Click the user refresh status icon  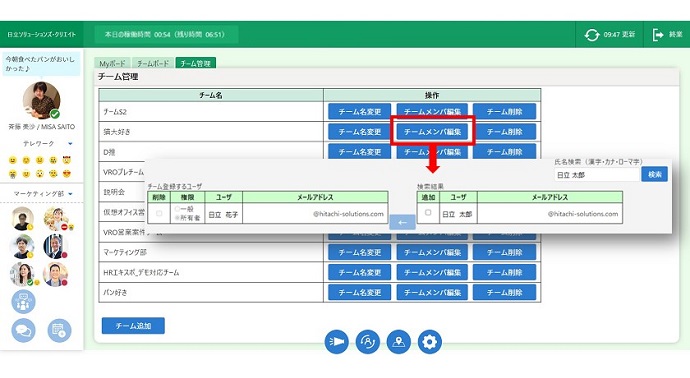tap(367, 342)
